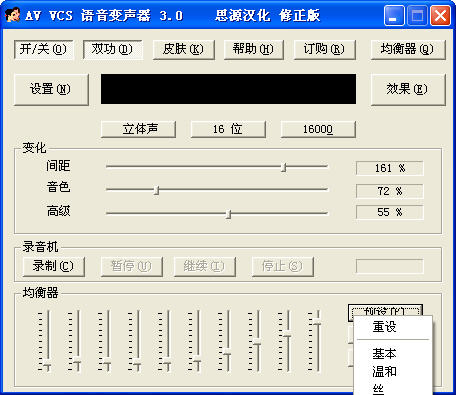This screenshot has width=456, height=395.
Task: Click the 161 % pitch value field
Action: tap(390, 168)
